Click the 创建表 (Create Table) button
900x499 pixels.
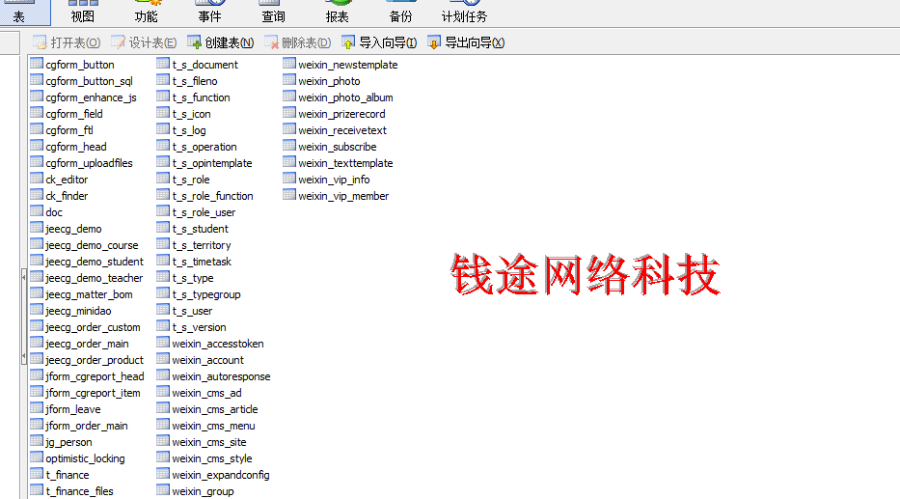[x=220, y=42]
